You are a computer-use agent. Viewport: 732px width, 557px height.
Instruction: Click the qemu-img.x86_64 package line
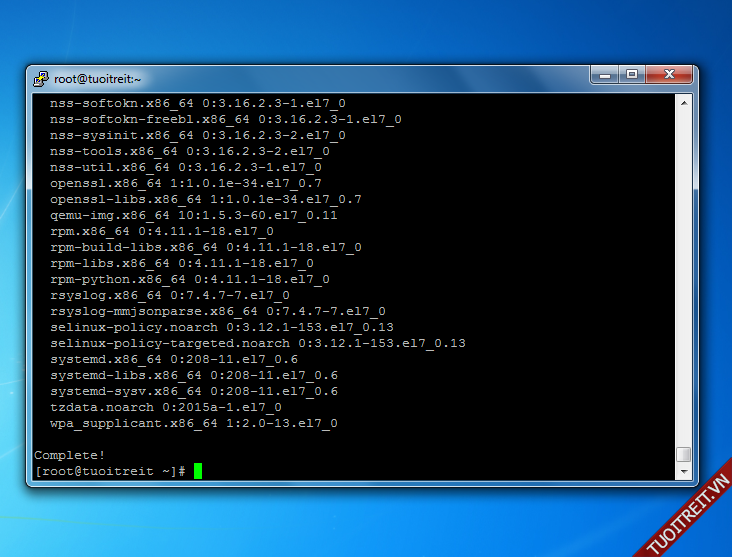(193, 215)
